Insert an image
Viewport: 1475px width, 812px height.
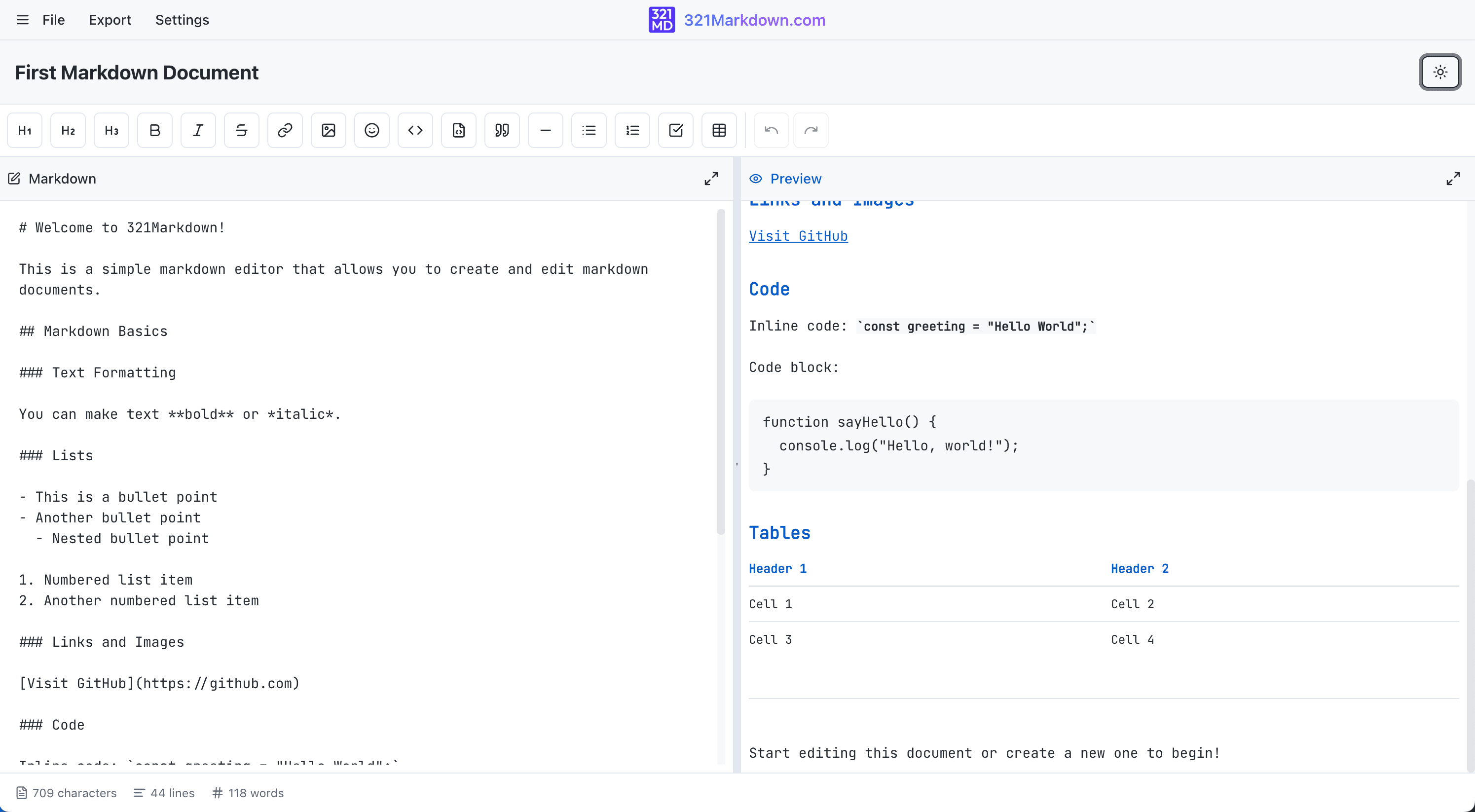pyautogui.click(x=329, y=131)
